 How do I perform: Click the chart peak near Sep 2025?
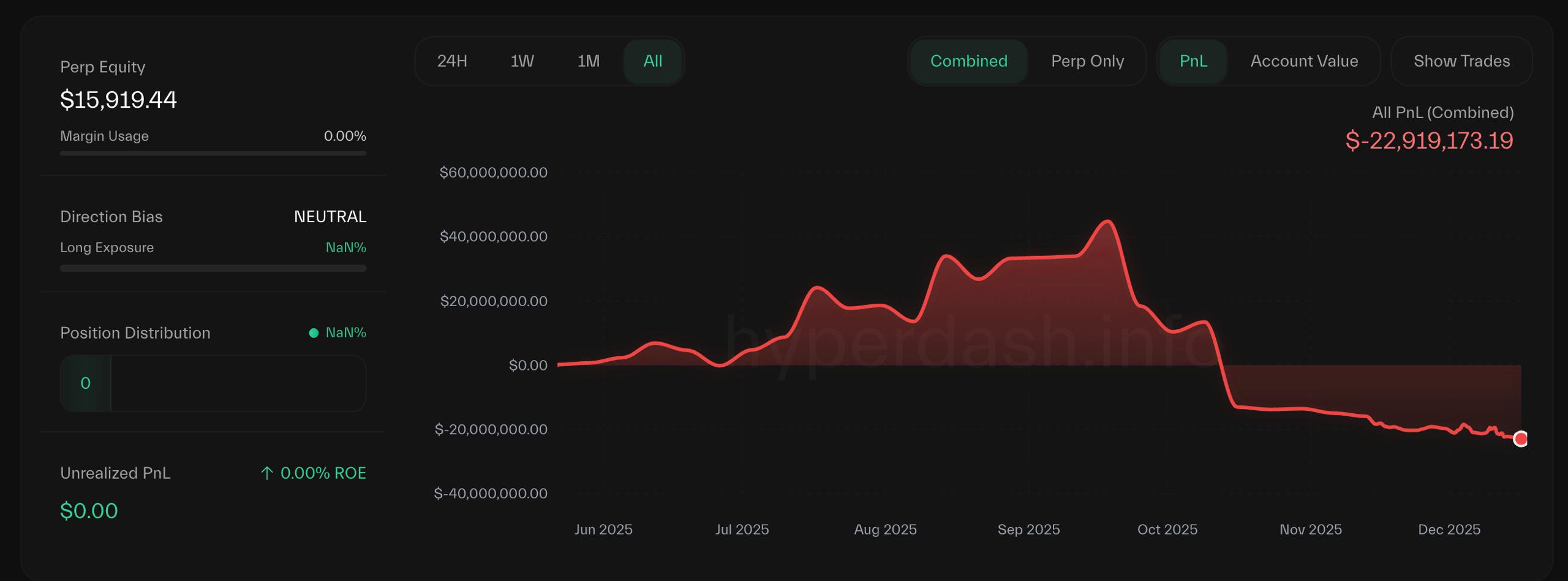(1107, 221)
